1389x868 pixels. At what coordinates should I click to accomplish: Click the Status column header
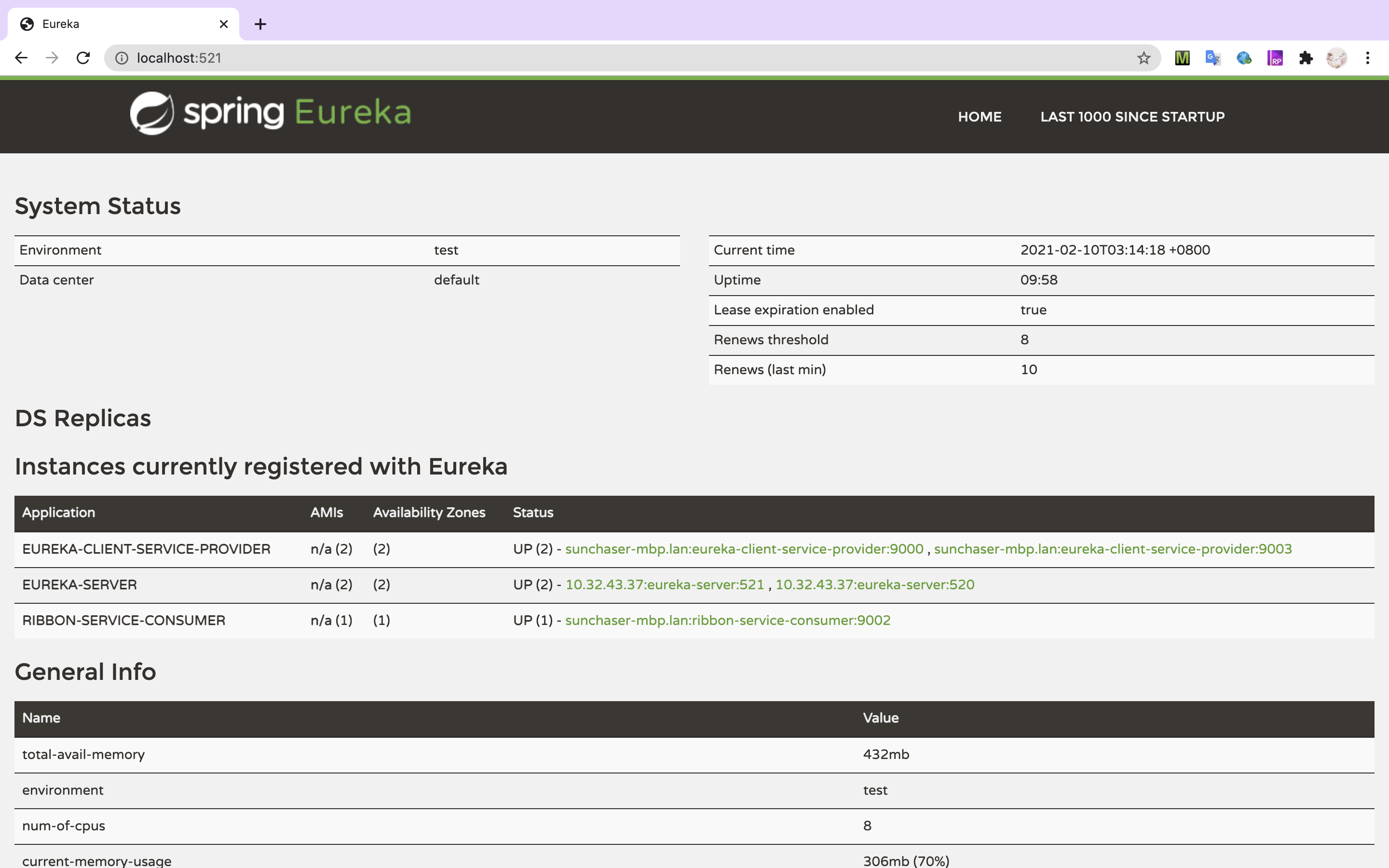(532, 513)
